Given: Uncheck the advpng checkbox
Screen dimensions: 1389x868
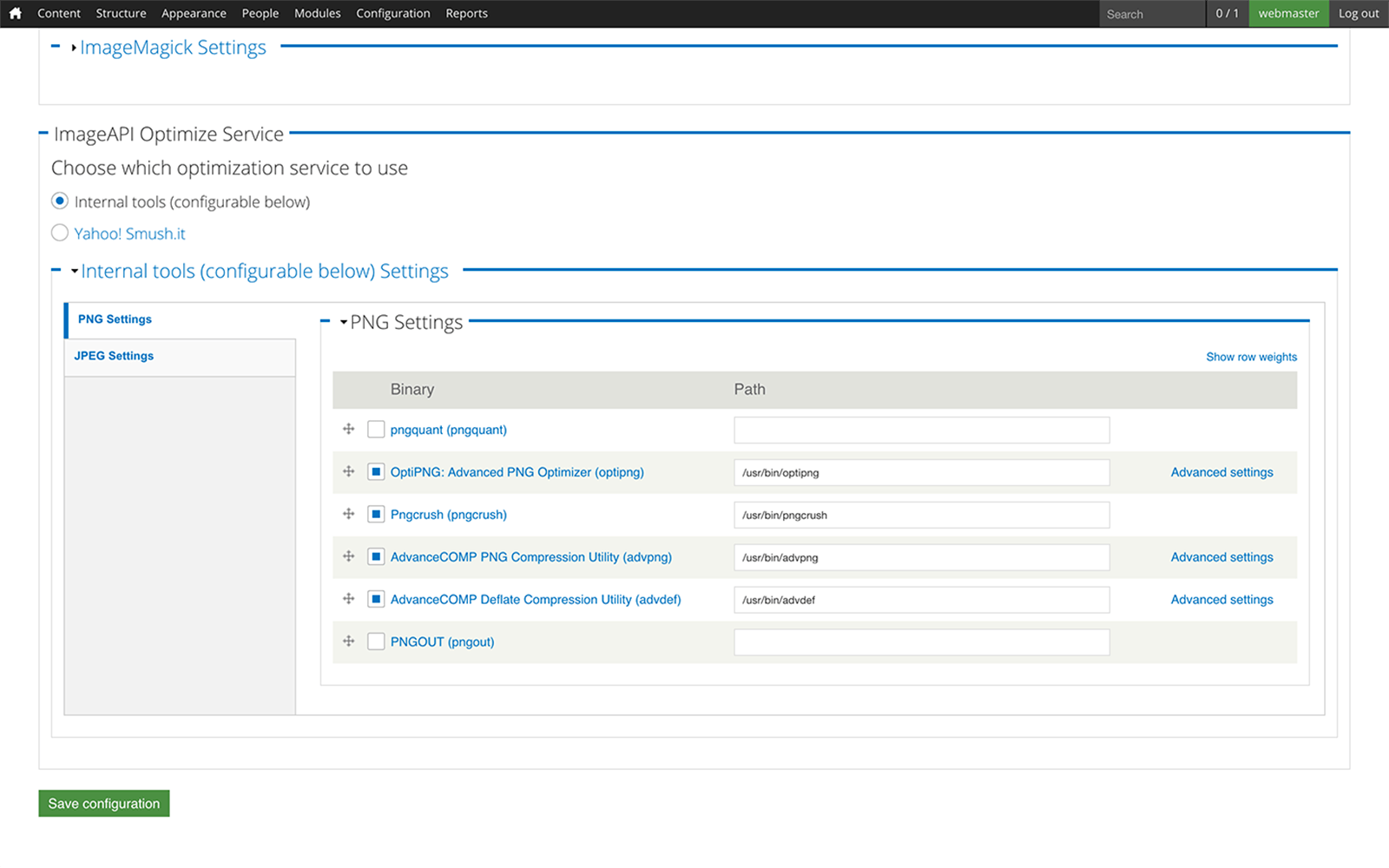Looking at the screenshot, I should pyautogui.click(x=376, y=557).
